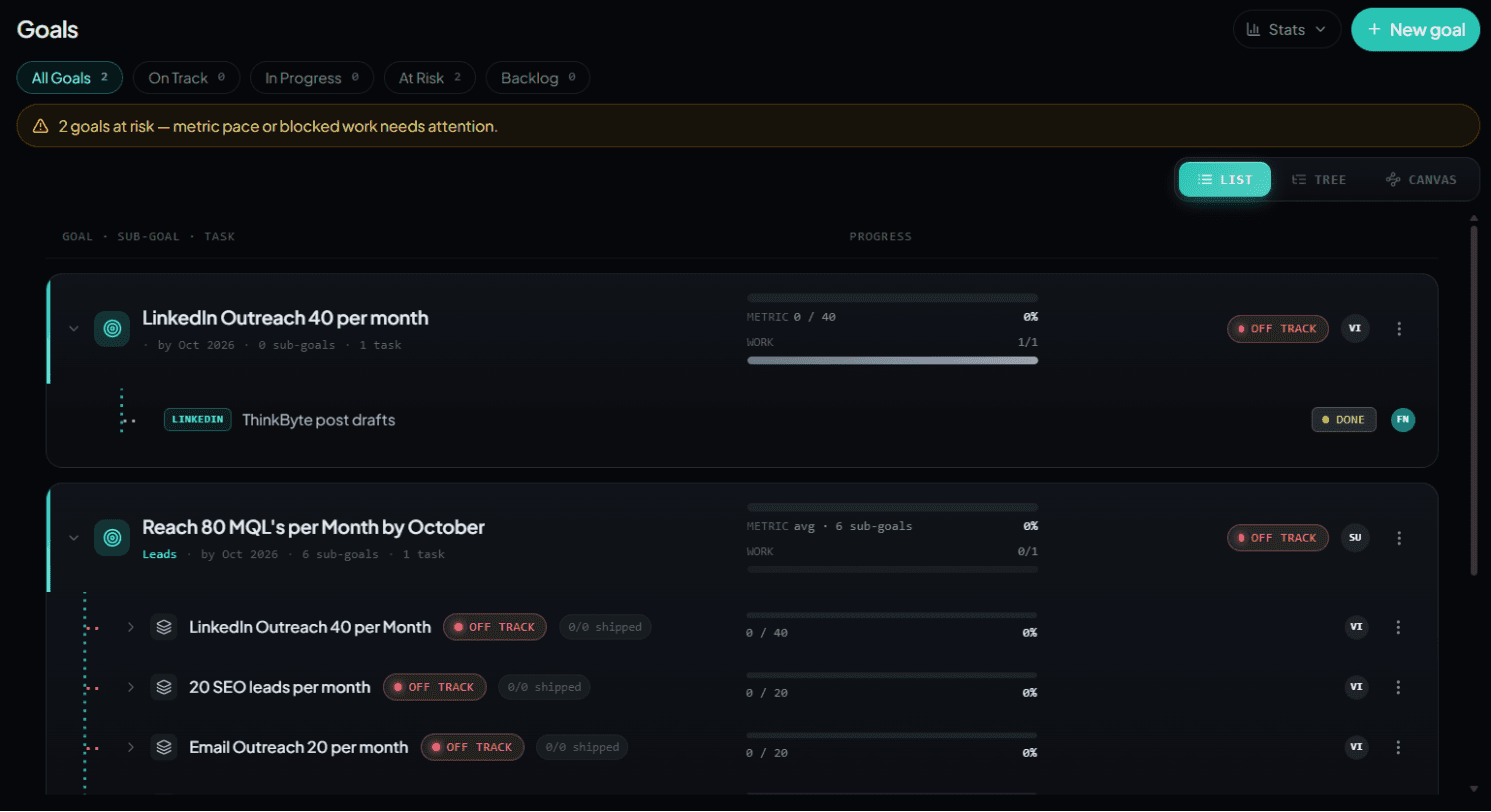This screenshot has height=812, width=1491.
Task: Open the three-dot menu for Email Outreach 20 per month
Action: (x=1398, y=747)
